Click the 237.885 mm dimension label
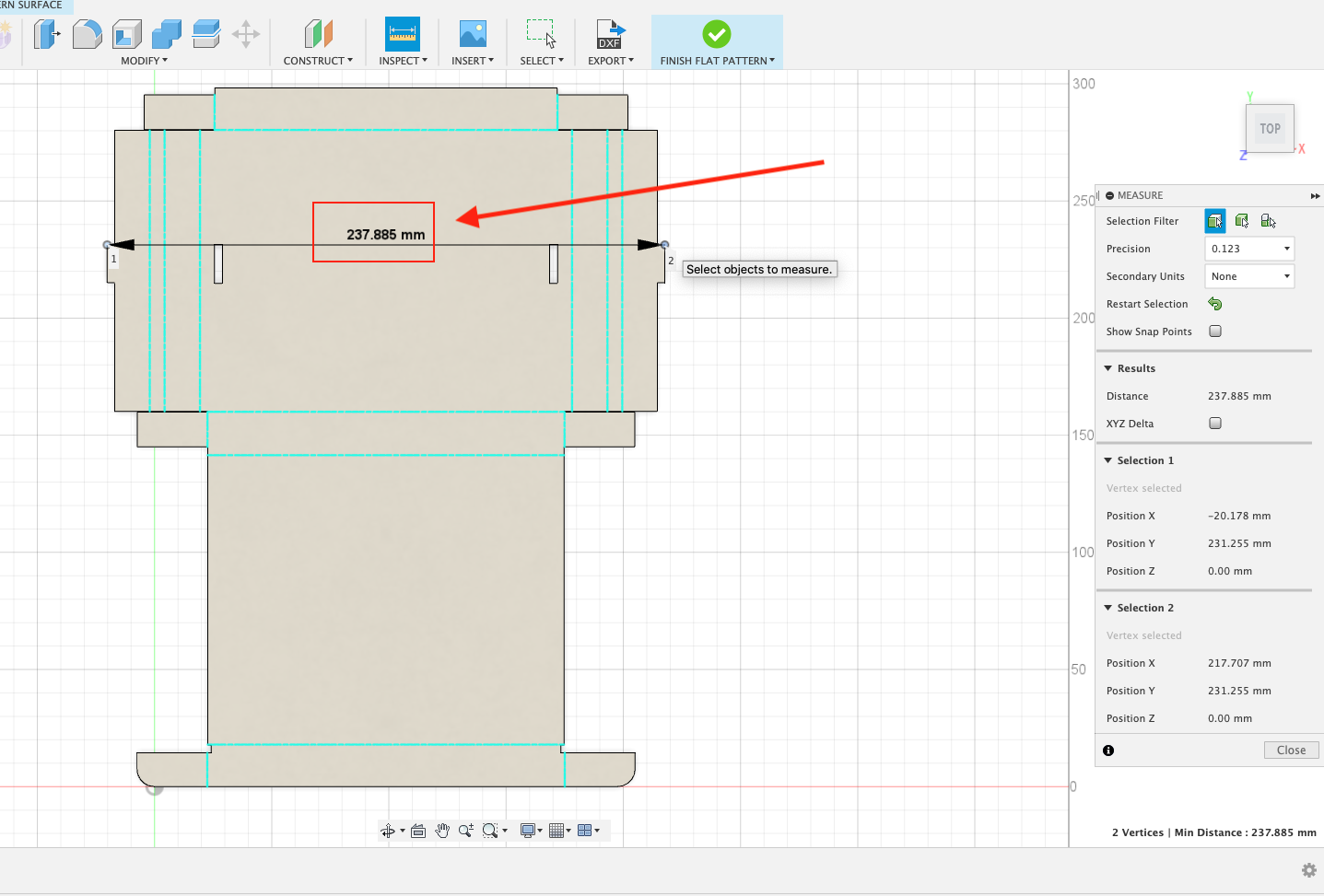 coord(385,235)
